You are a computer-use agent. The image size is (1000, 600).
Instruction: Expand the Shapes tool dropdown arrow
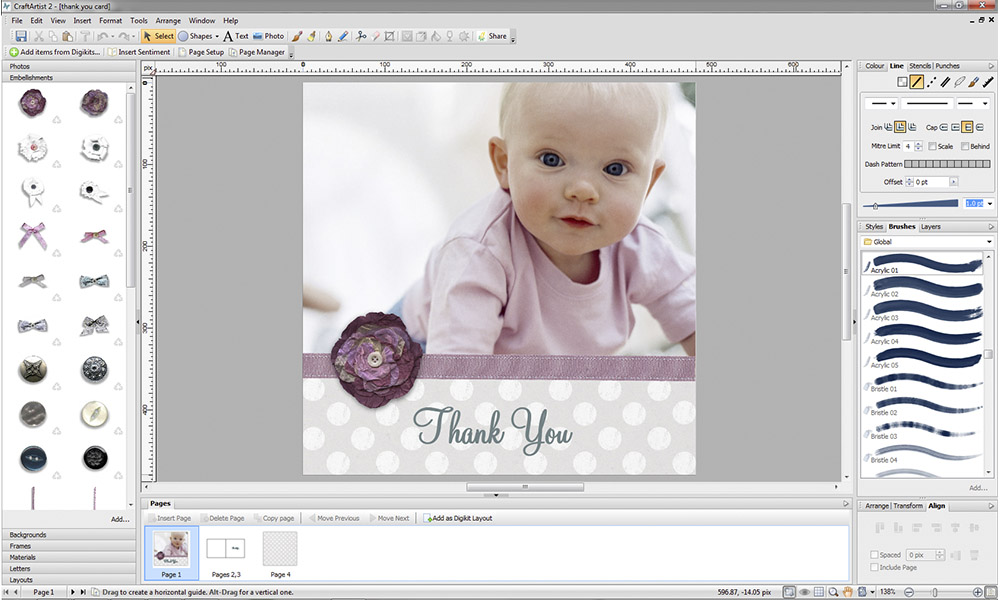(216, 37)
